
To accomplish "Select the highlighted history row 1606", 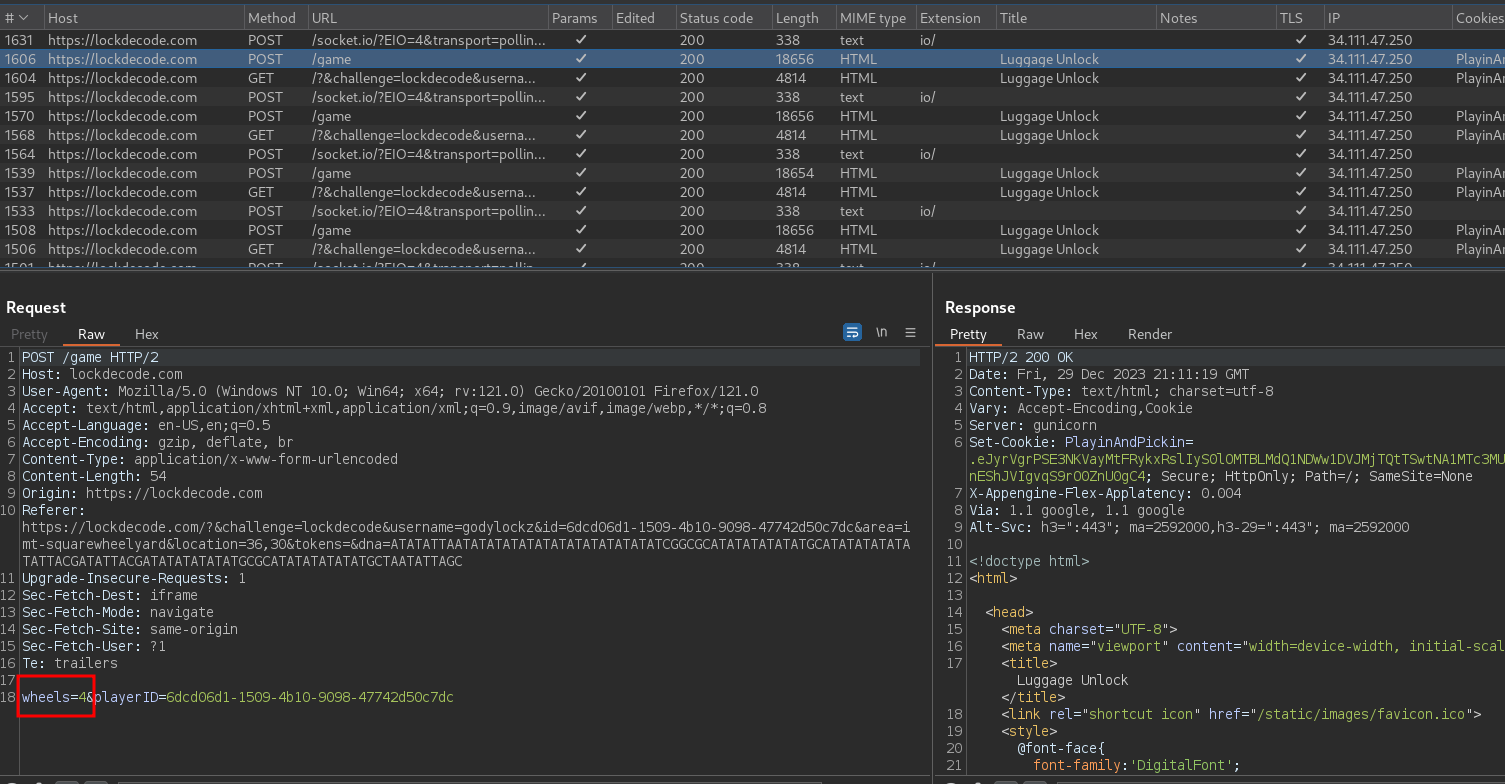I will 752,59.
